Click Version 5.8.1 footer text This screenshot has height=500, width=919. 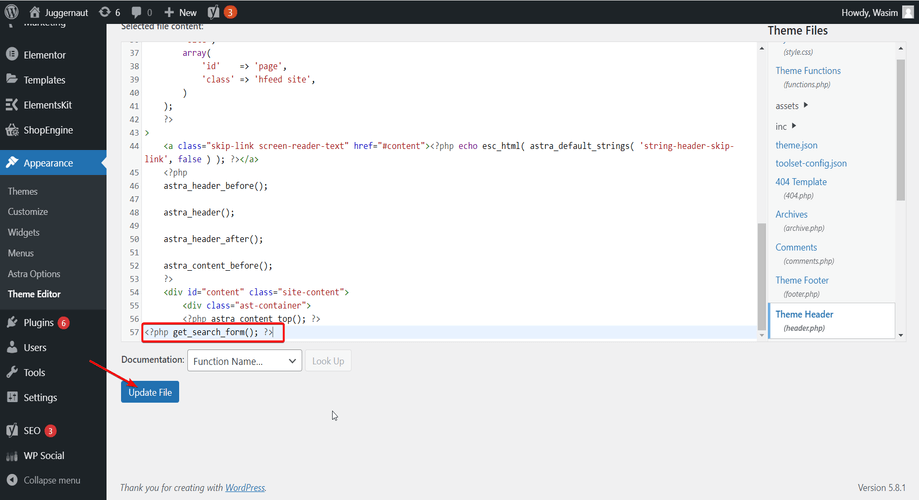click(x=881, y=488)
